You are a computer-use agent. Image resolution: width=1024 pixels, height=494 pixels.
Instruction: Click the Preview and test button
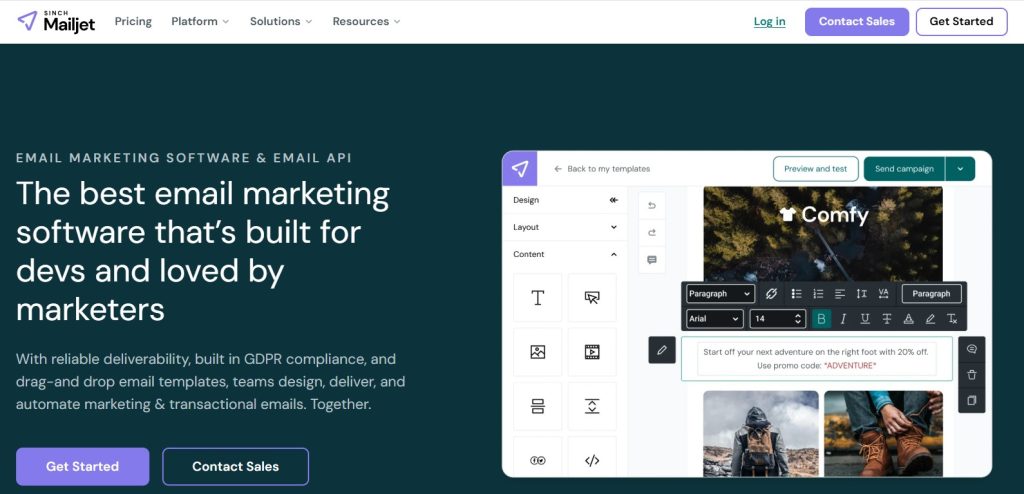coord(816,169)
